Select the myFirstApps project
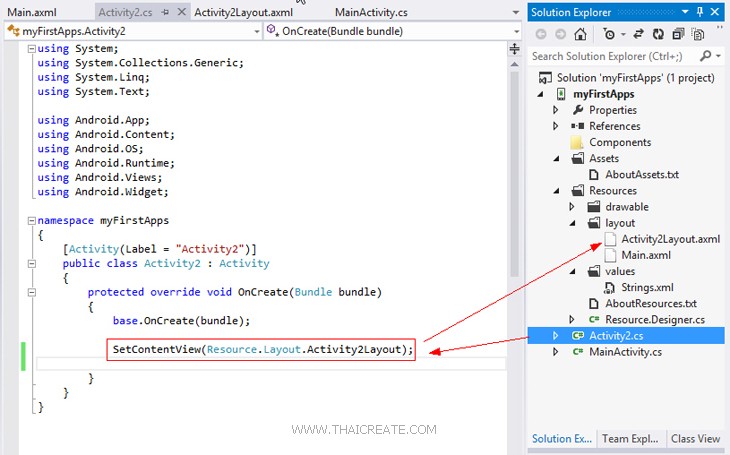Screen dimensions: 730x455 tap(603, 94)
